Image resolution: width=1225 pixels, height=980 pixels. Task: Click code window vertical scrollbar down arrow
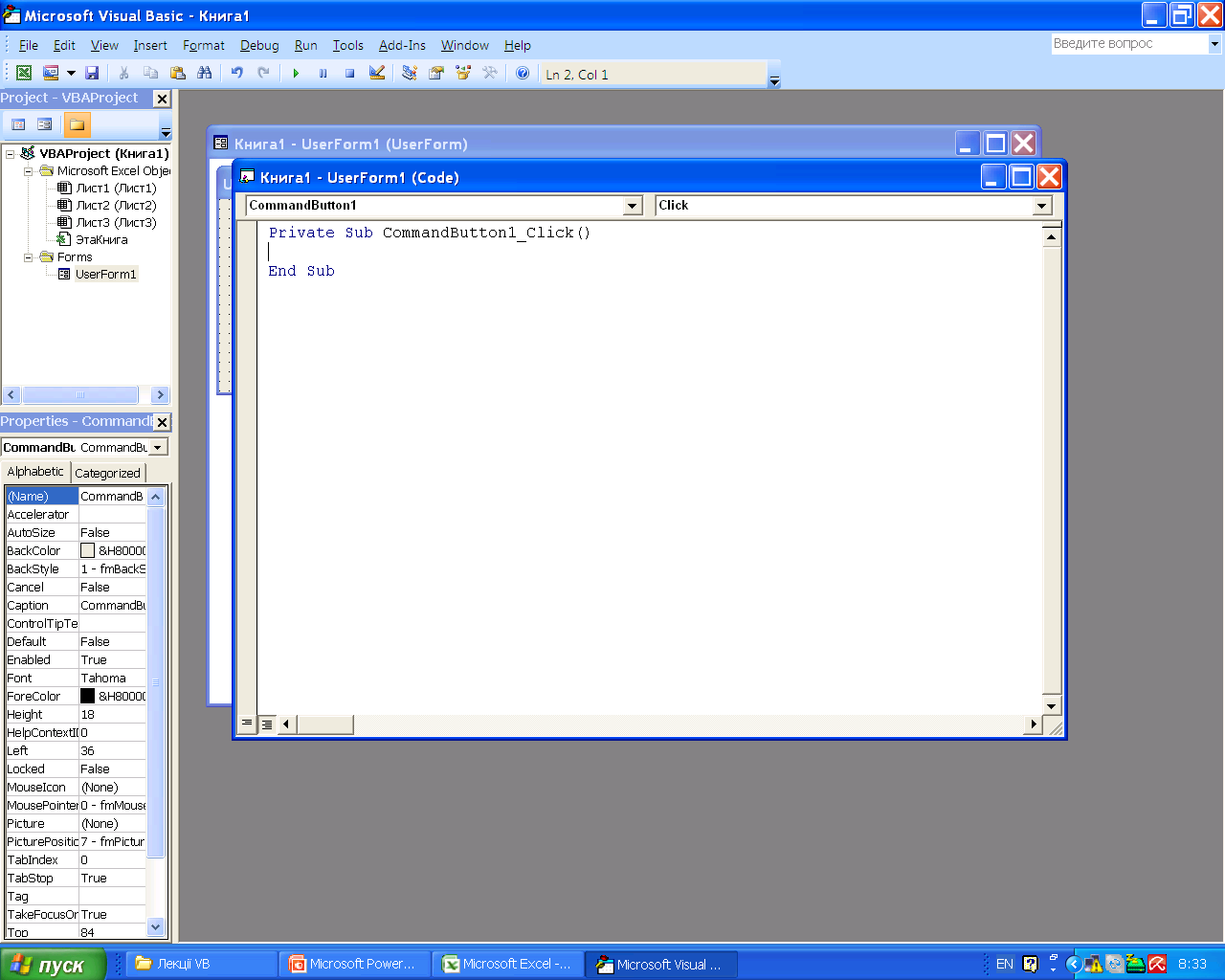(1051, 706)
